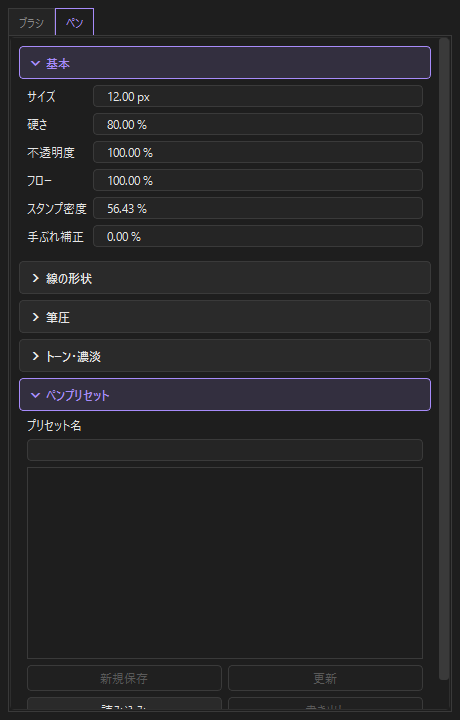Click the 更新 button
This screenshot has width=460, height=720.
coord(325,678)
